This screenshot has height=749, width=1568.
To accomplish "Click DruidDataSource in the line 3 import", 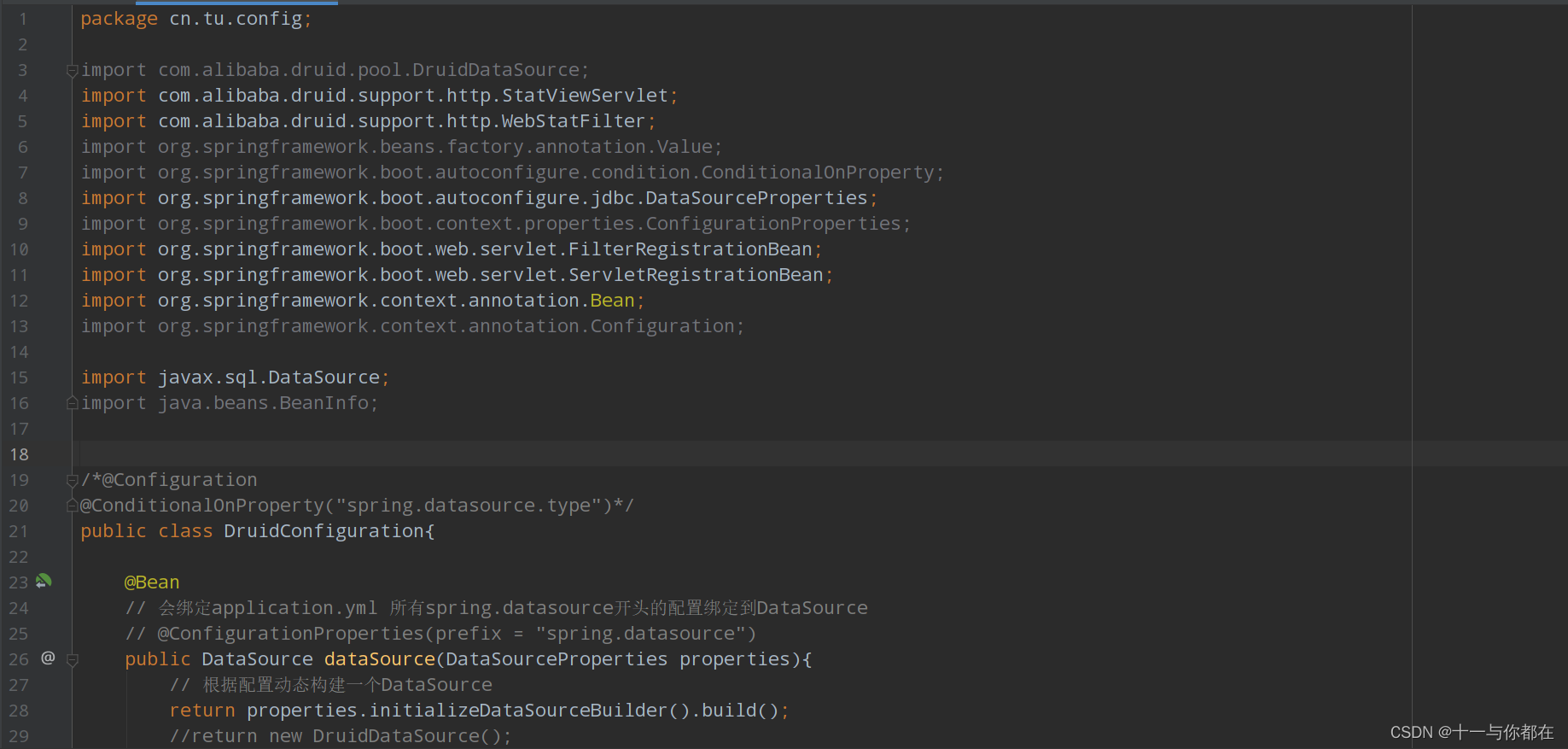I will pyautogui.click(x=496, y=70).
